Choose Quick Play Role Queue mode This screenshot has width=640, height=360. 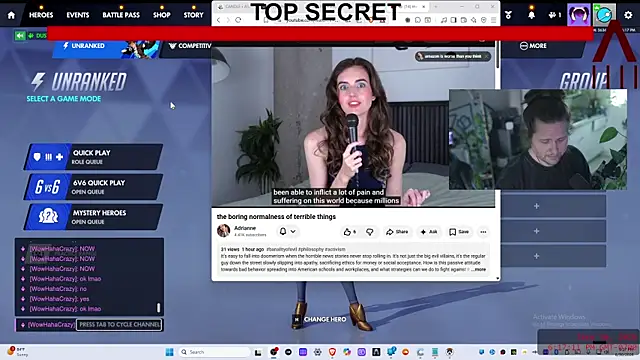(x=93, y=157)
